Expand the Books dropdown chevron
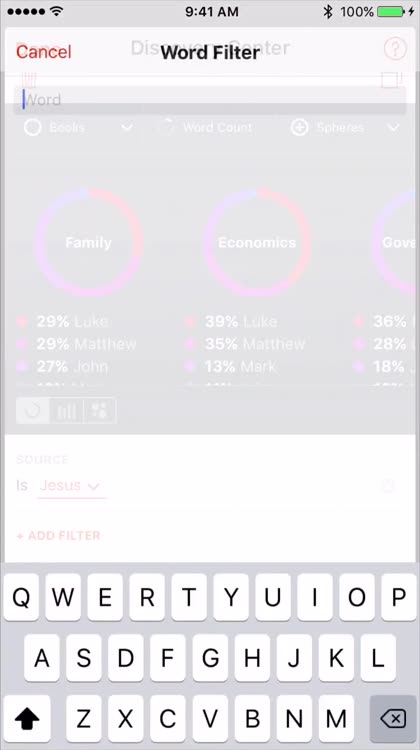Image resolution: width=420 pixels, height=750 pixels. click(x=127, y=128)
